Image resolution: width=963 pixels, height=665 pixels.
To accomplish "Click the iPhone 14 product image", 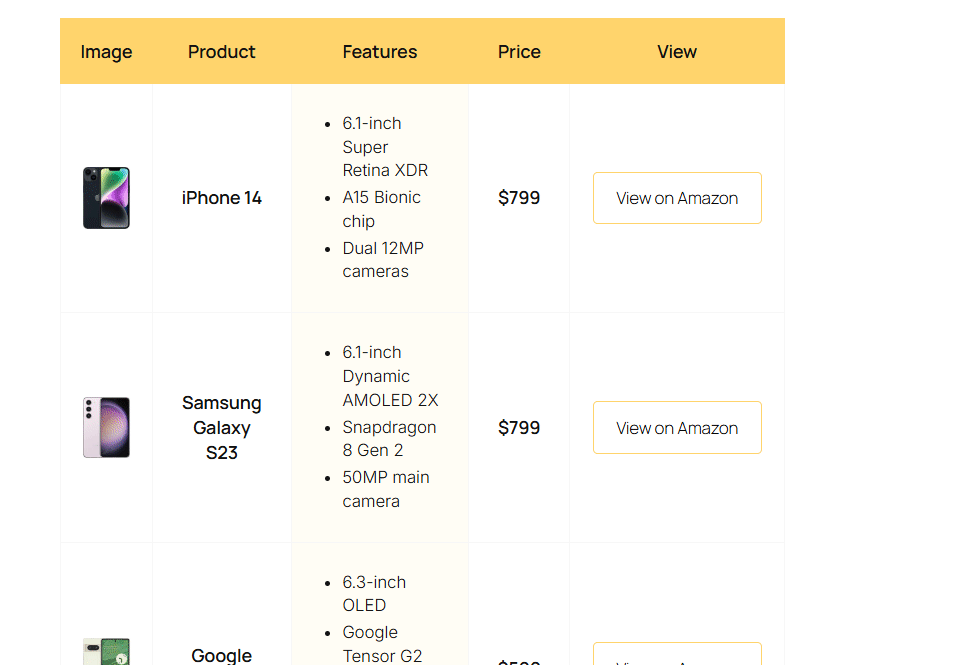I will pos(106,198).
